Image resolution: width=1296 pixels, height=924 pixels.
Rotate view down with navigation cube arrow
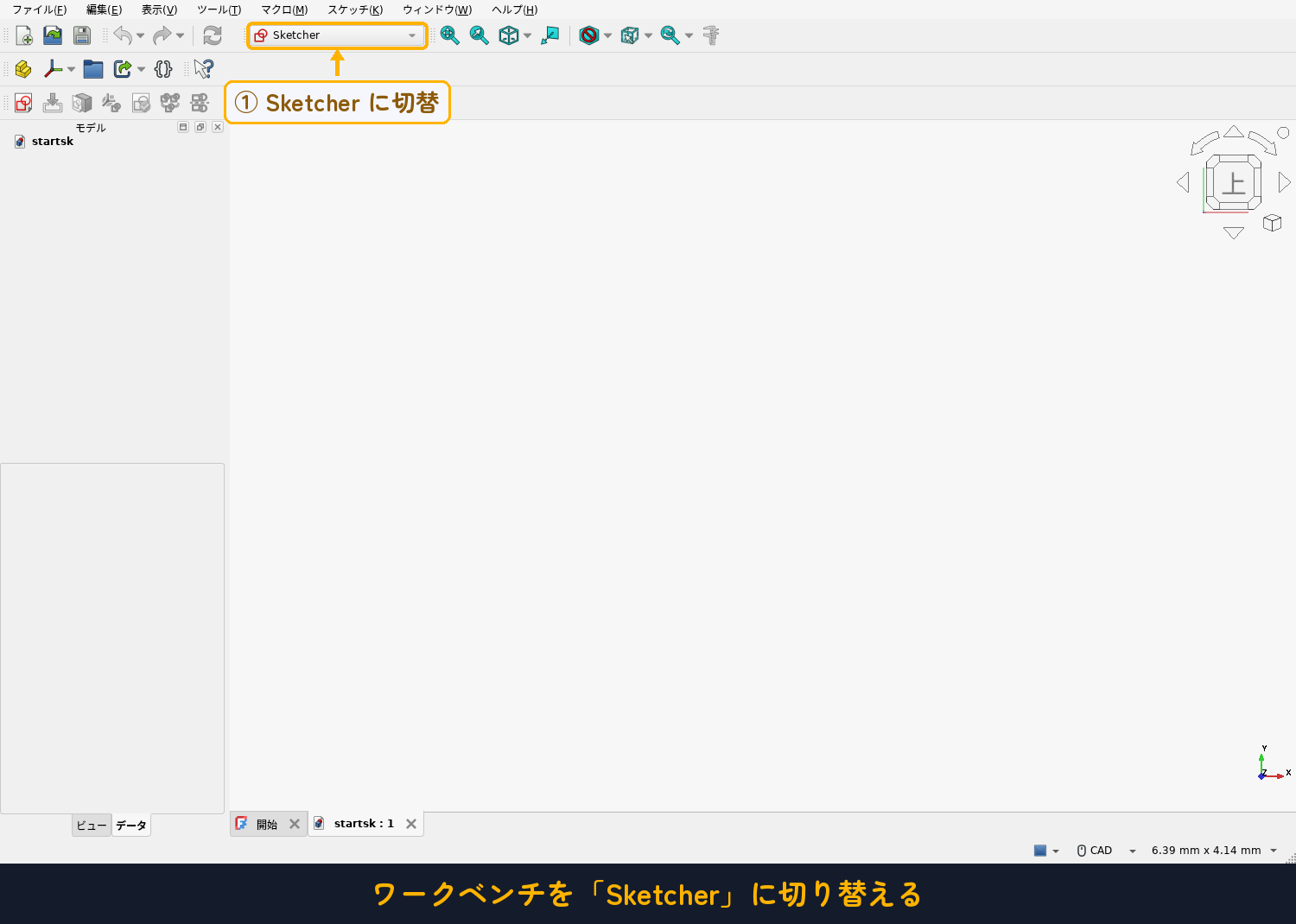(x=1234, y=233)
